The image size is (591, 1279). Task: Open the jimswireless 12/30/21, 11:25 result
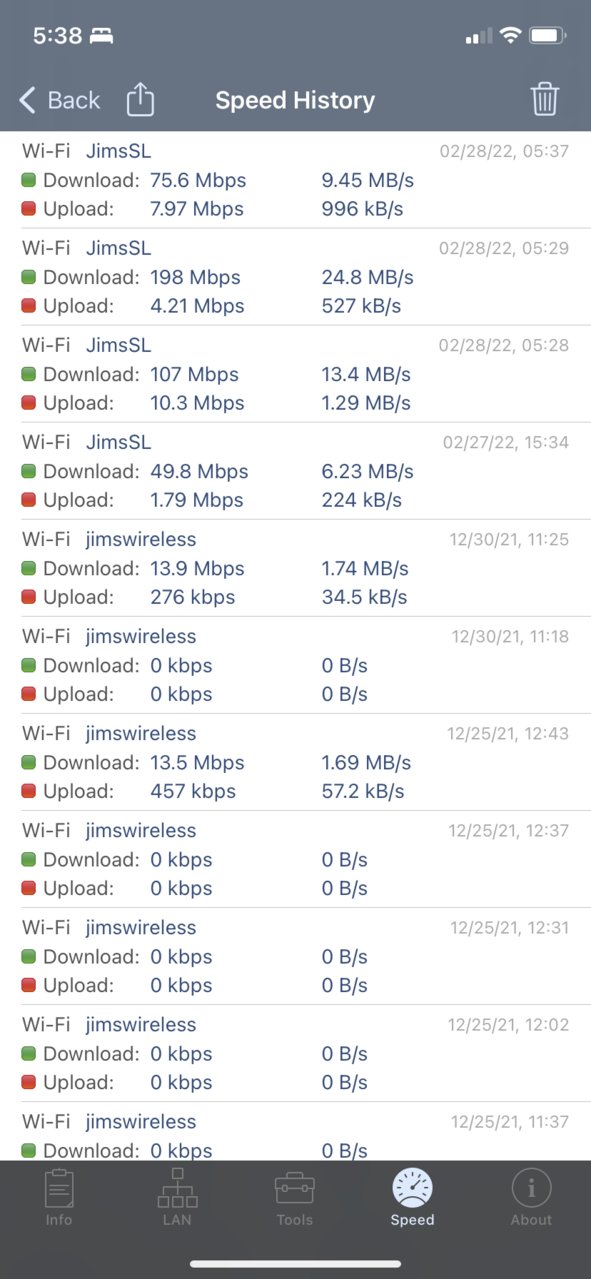point(295,569)
